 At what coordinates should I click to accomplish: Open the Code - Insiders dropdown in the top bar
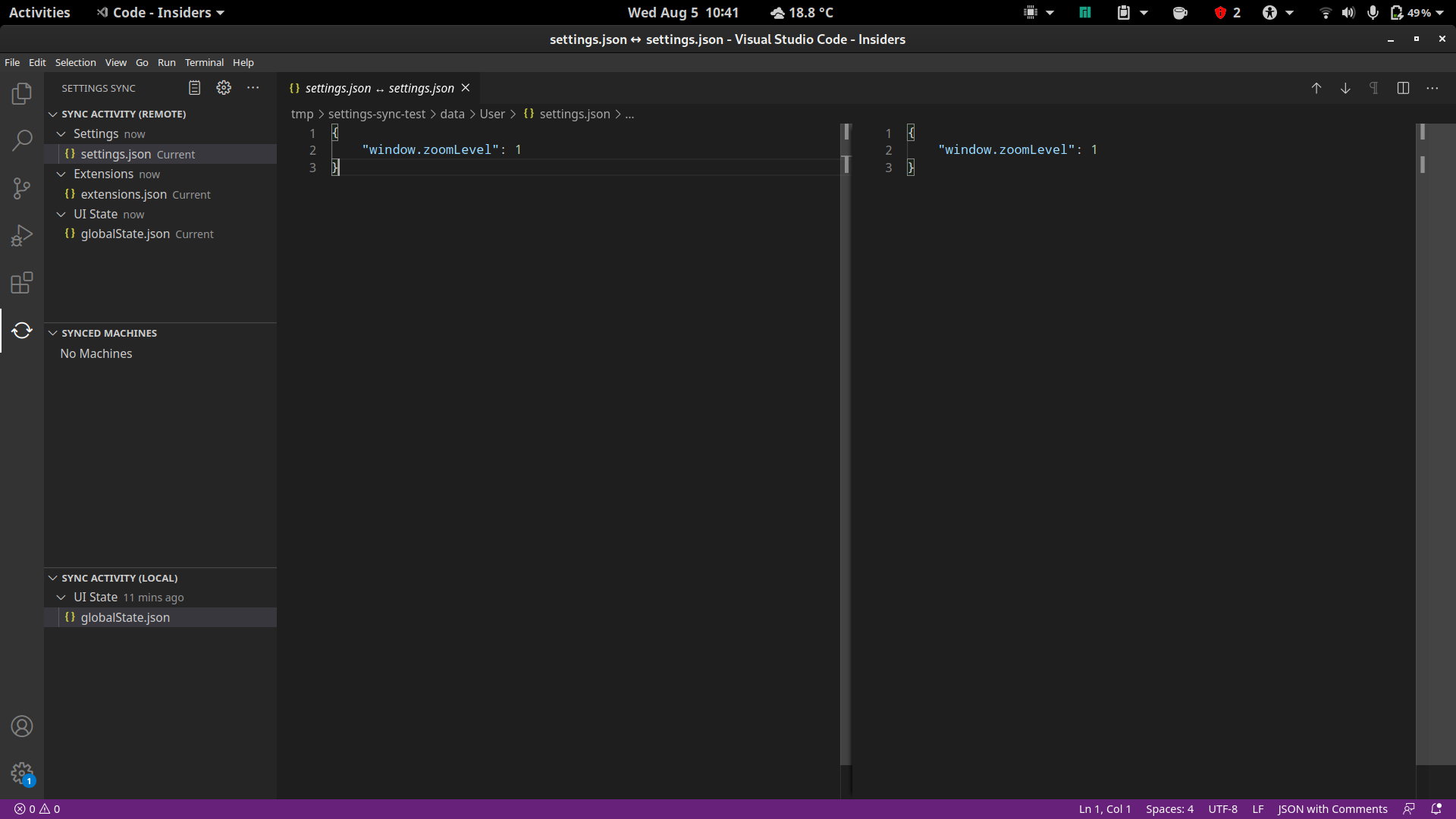(160, 12)
